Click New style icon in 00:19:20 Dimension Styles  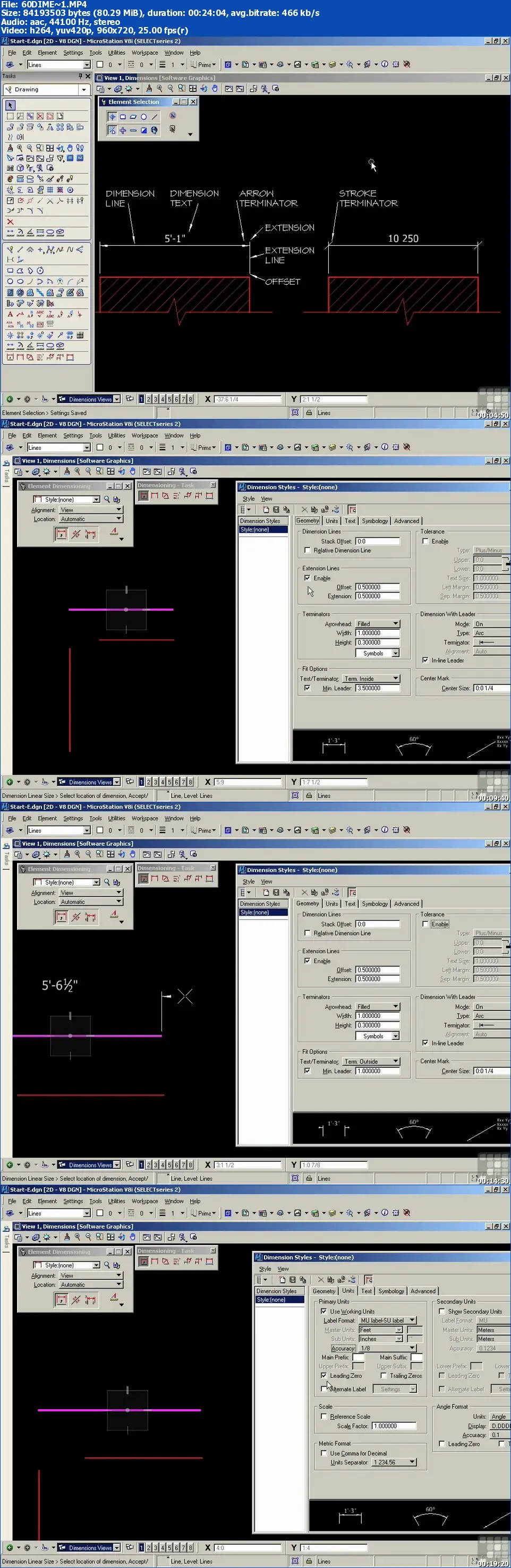pos(282,1280)
